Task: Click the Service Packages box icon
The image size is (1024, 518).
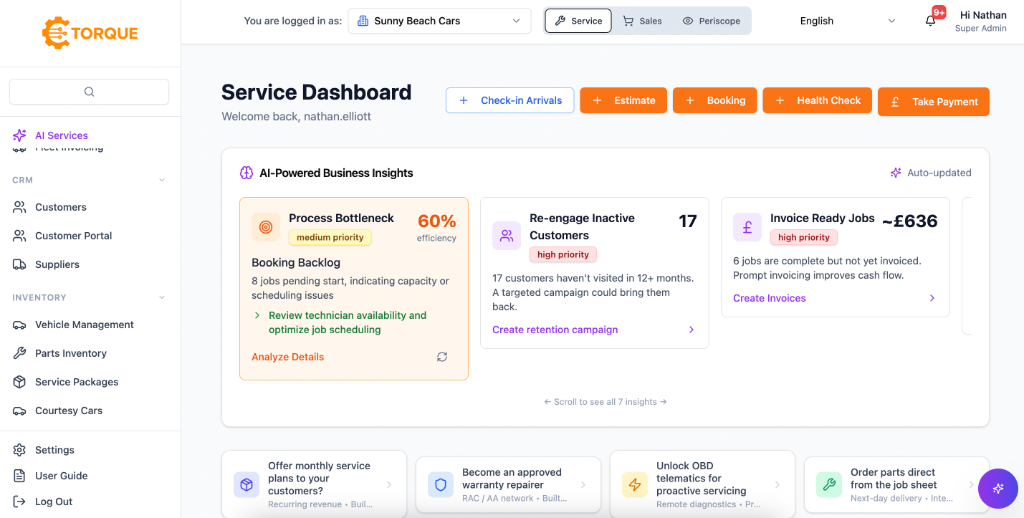Action: (20, 382)
